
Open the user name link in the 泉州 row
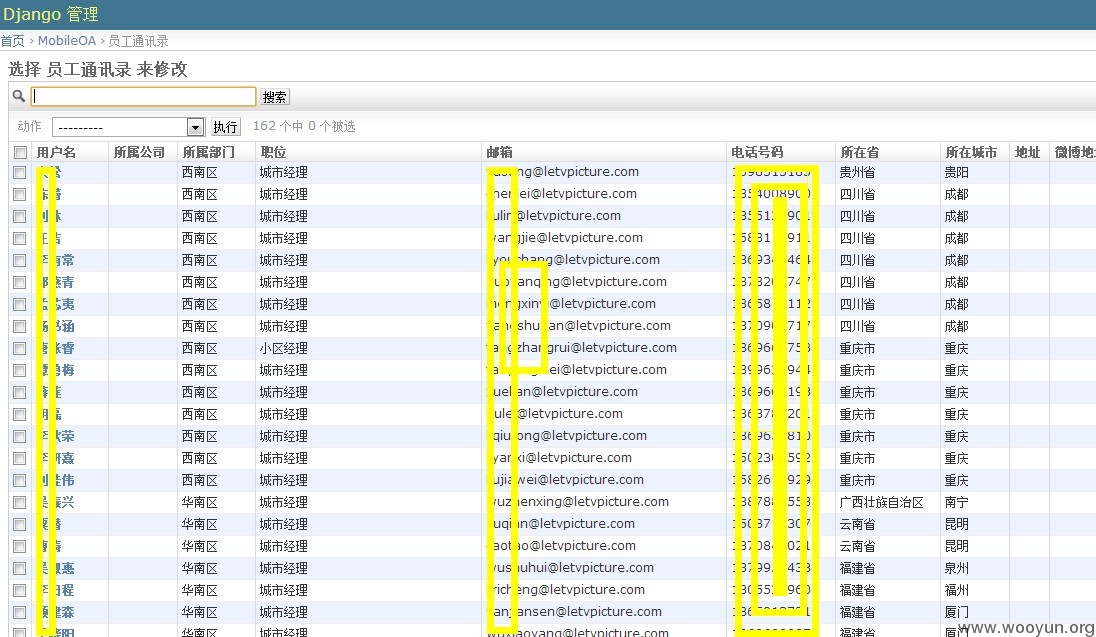(56, 568)
